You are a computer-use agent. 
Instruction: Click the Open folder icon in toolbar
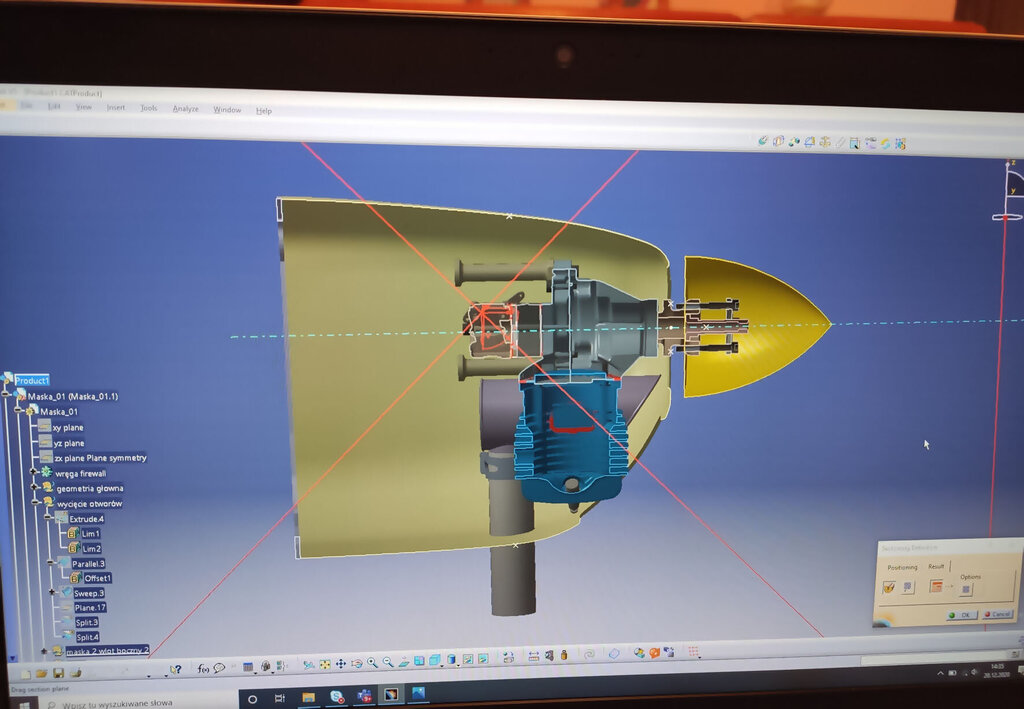(x=41, y=673)
